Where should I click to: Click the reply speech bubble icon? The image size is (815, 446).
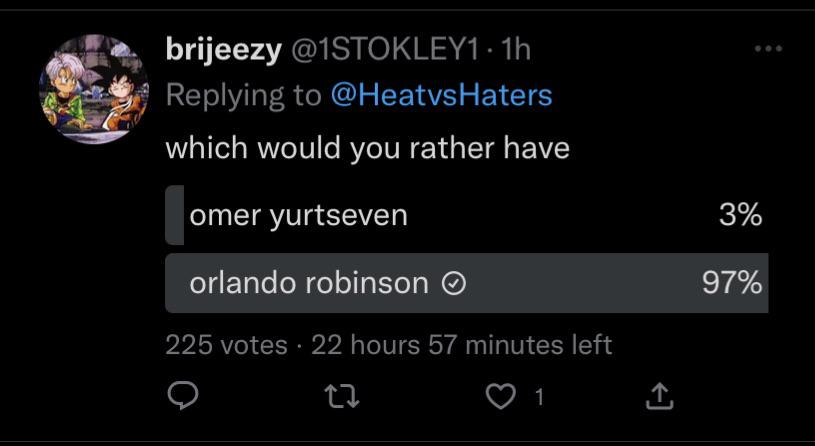click(x=183, y=398)
